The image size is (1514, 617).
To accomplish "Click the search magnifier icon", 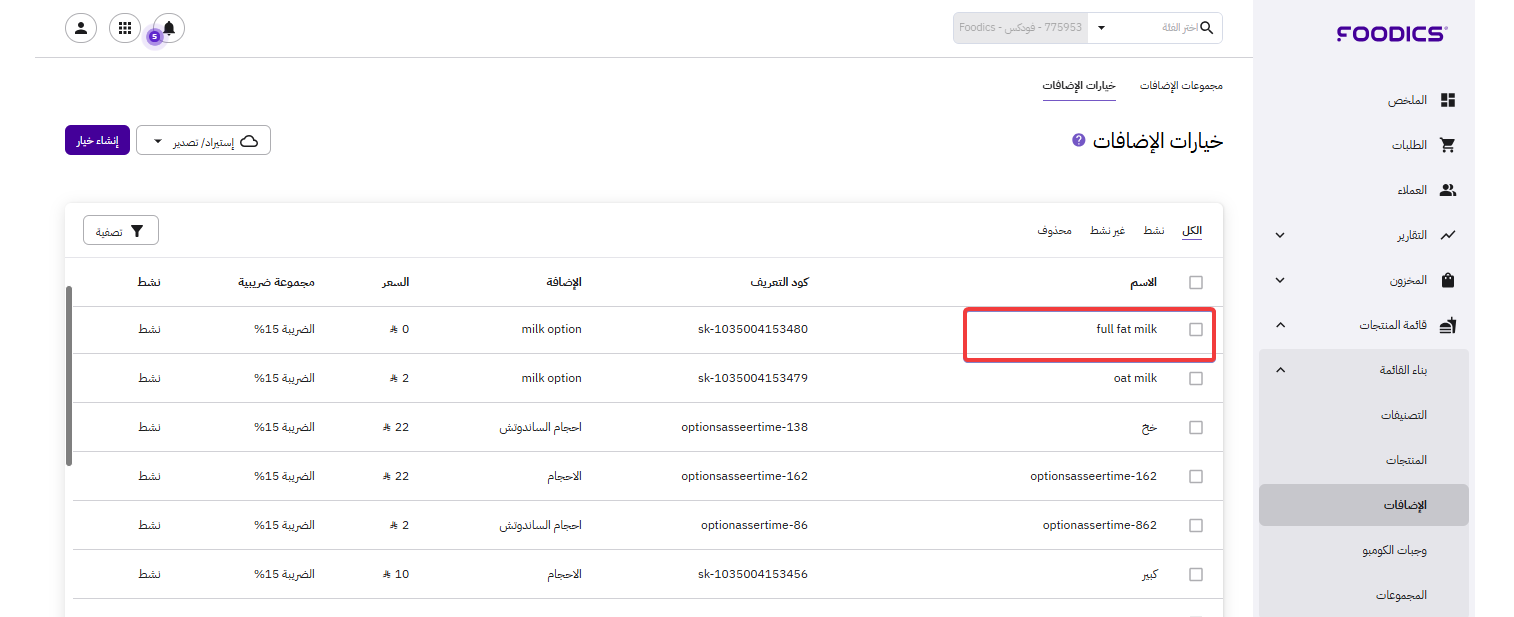I will 1207,28.
